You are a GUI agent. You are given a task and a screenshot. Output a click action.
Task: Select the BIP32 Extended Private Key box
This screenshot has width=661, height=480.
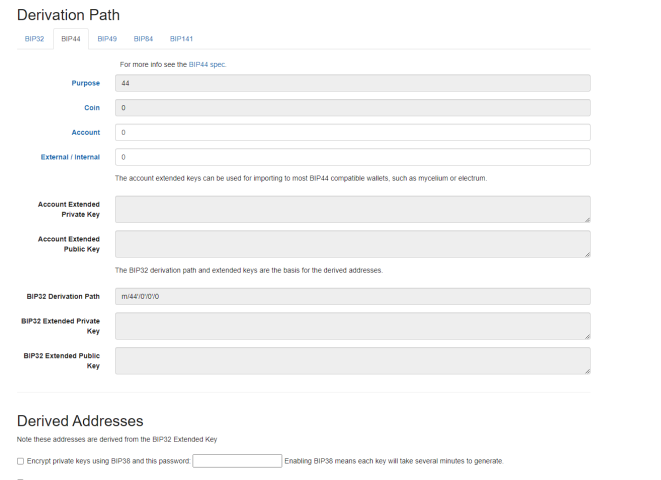(353, 326)
